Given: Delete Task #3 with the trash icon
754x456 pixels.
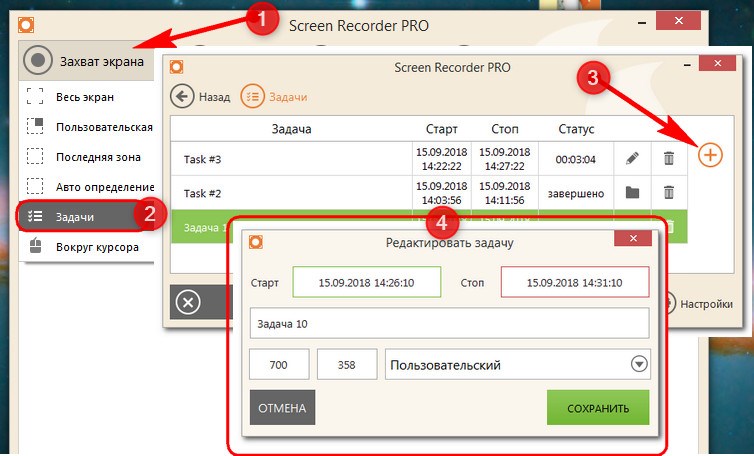Looking at the screenshot, I should (x=669, y=158).
